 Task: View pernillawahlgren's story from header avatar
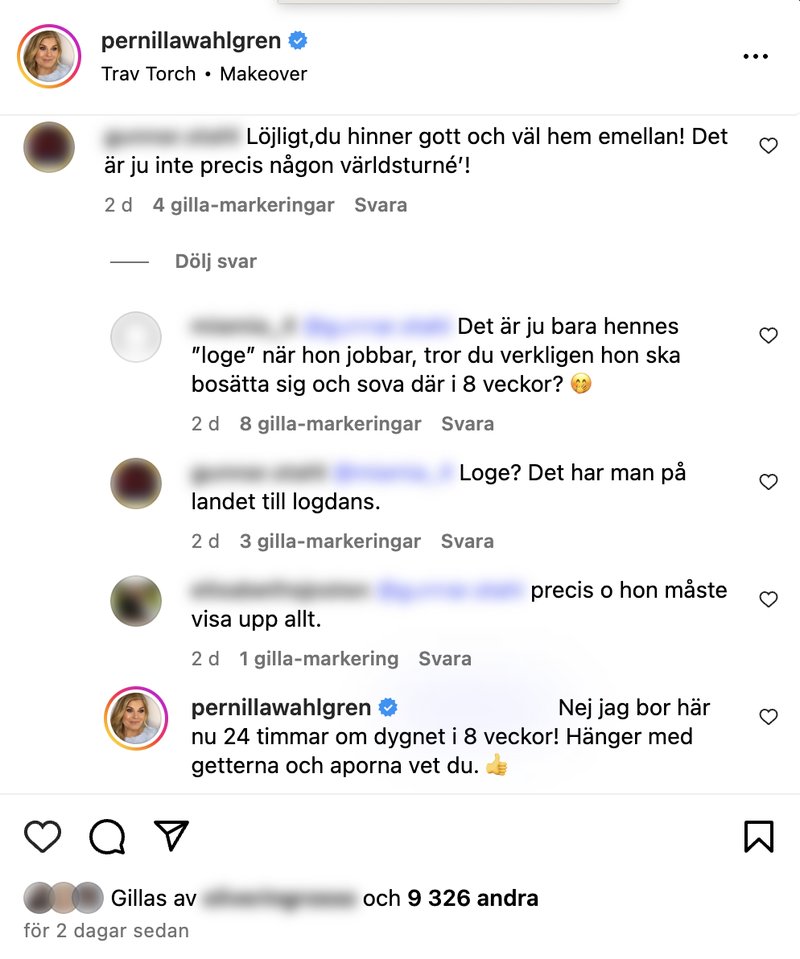click(x=49, y=56)
